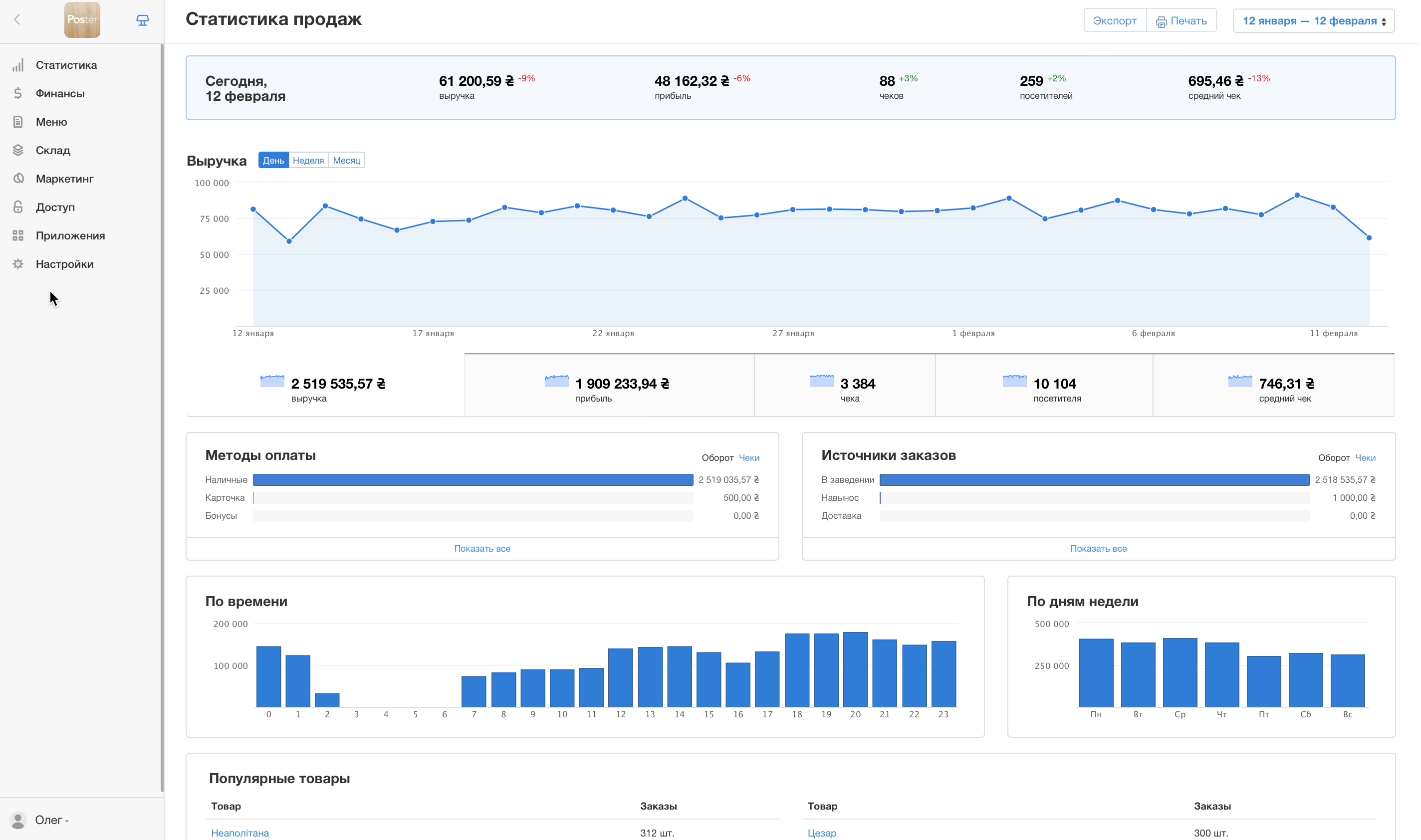Screen dimensions: 1421x840
Task: Click the Statistics bar chart sidebar icon
Action: click(x=18, y=65)
